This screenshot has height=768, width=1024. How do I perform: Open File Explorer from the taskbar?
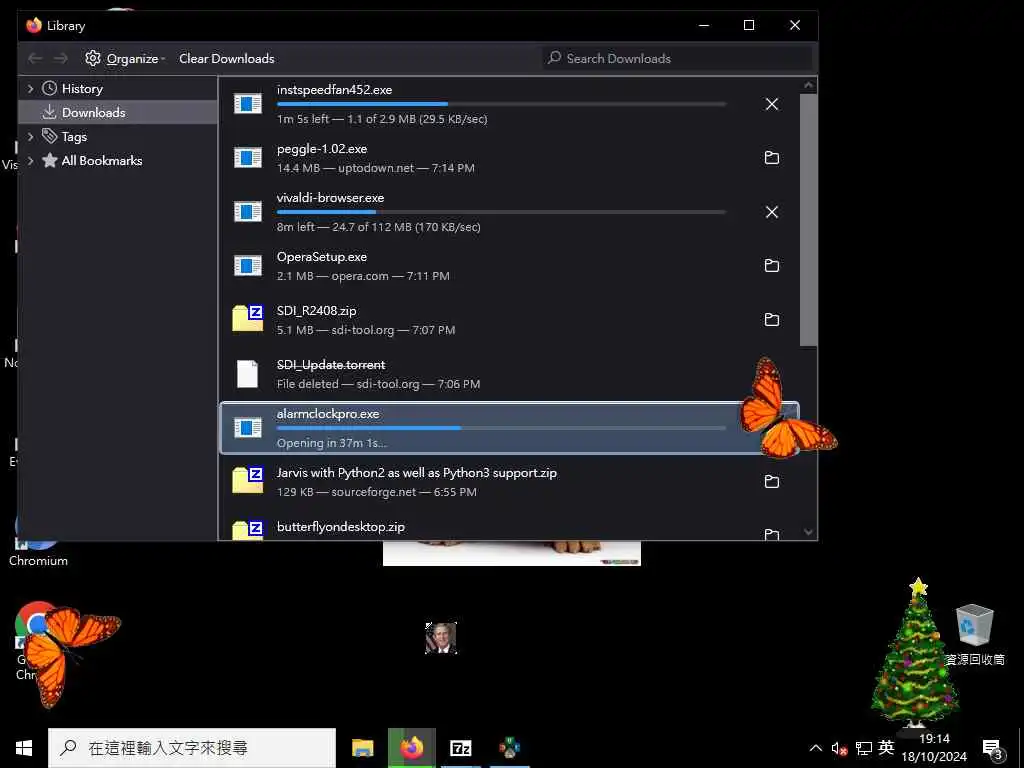[x=362, y=748]
